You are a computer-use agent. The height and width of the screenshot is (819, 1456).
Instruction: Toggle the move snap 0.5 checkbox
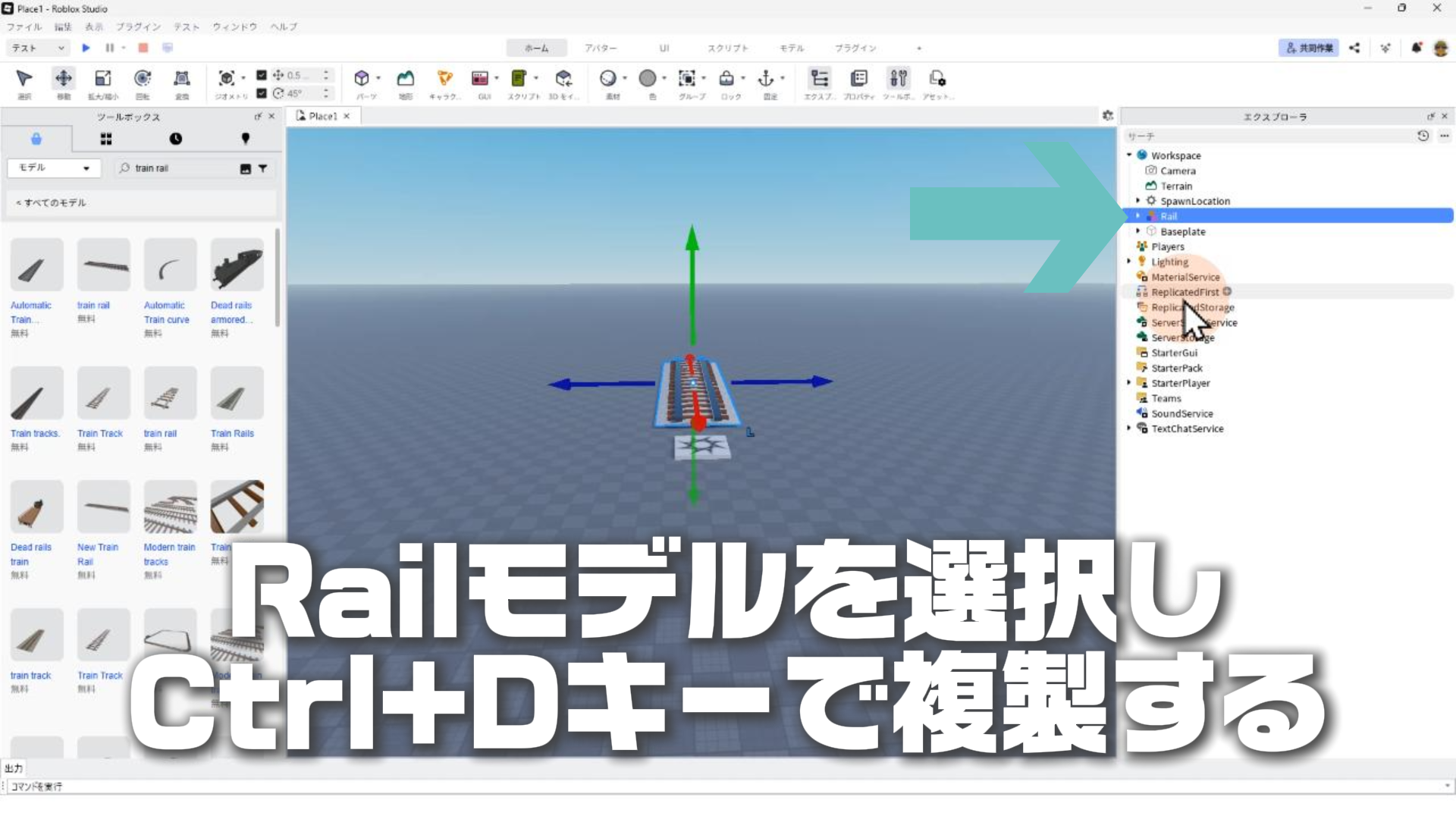pyautogui.click(x=262, y=75)
